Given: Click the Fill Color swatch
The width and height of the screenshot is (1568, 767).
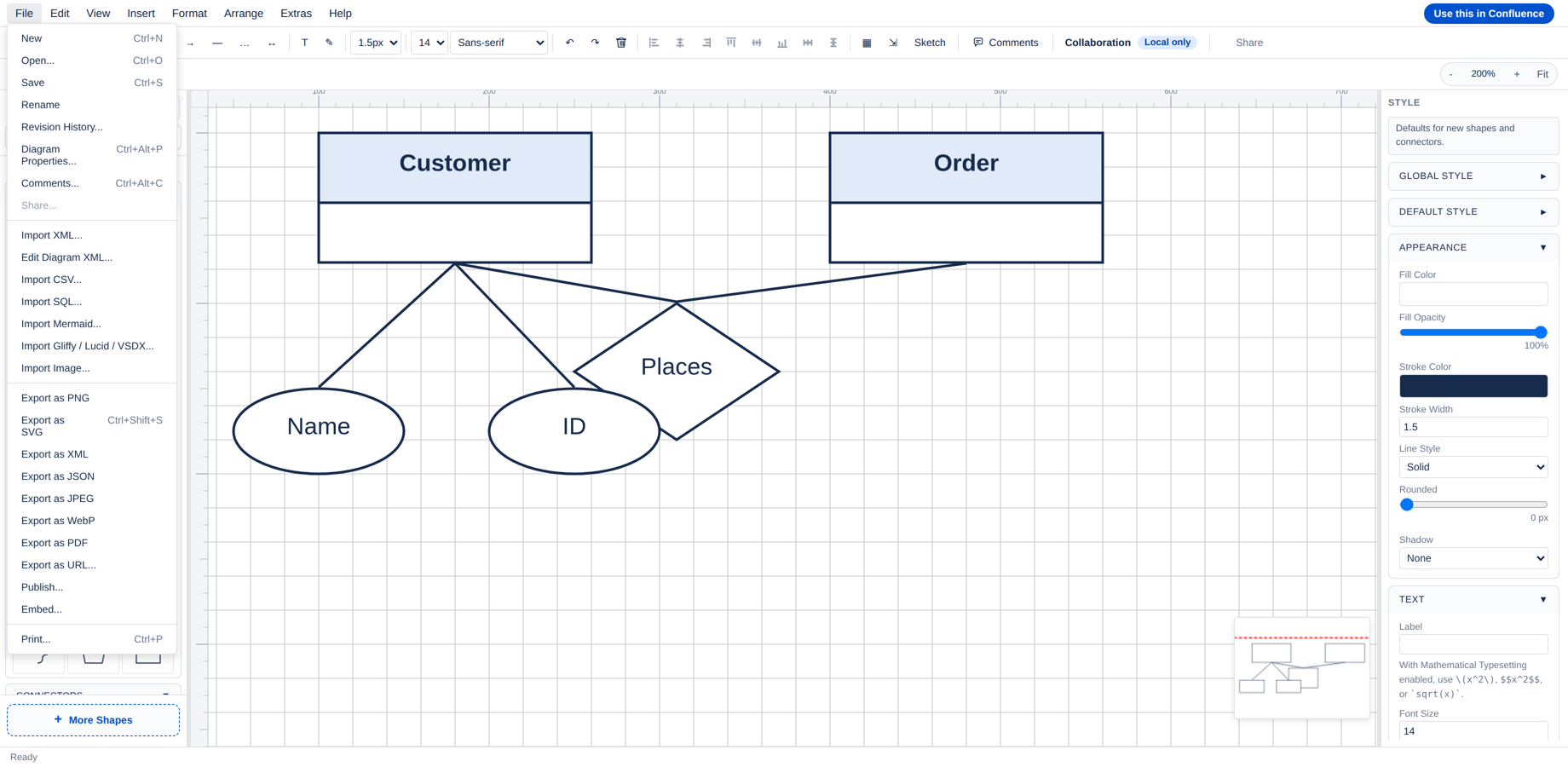Looking at the screenshot, I should 1473,294.
